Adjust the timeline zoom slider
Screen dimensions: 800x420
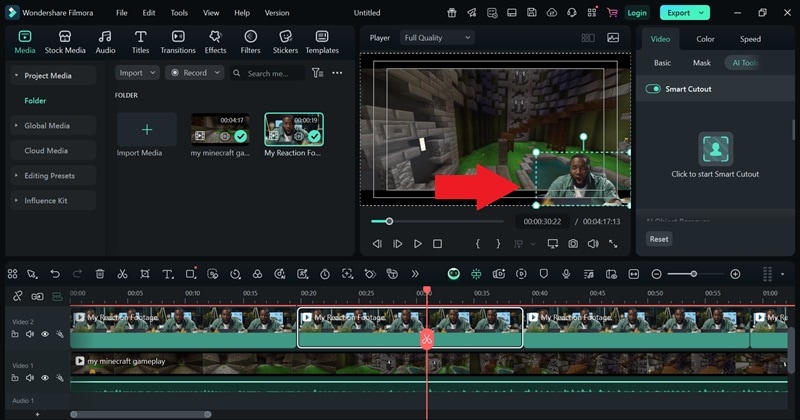pos(693,274)
